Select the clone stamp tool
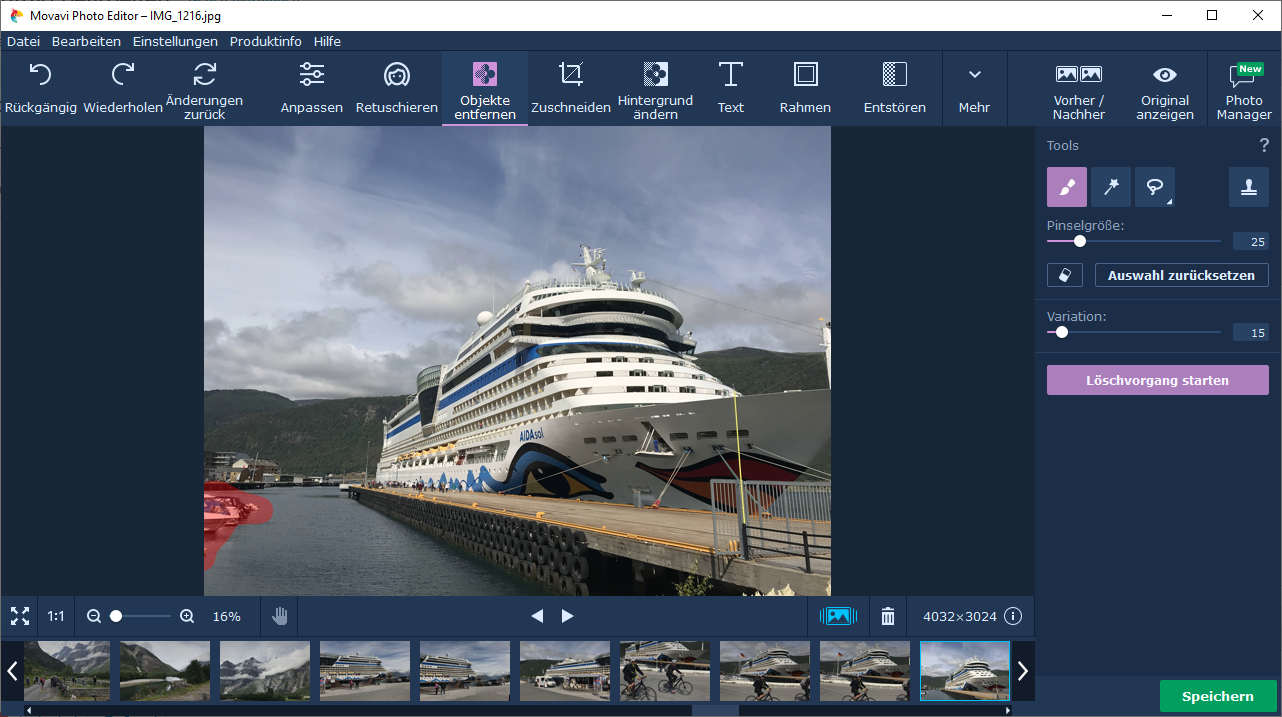The width and height of the screenshot is (1282, 717). click(1248, 187)
